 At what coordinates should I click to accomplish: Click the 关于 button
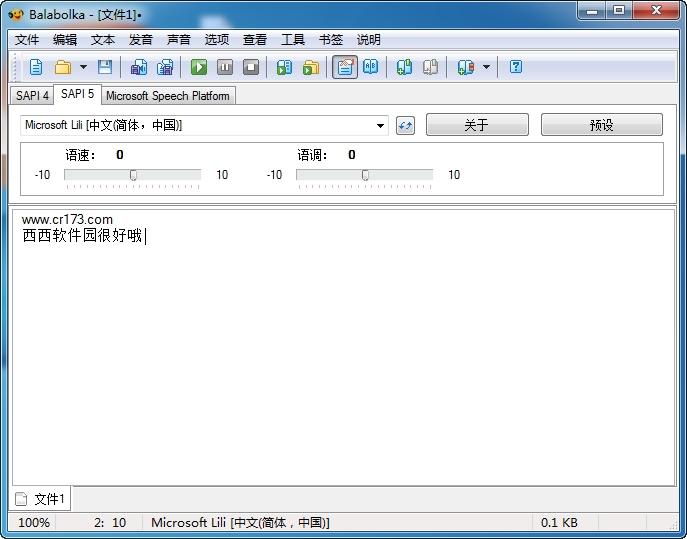point(477,125)
